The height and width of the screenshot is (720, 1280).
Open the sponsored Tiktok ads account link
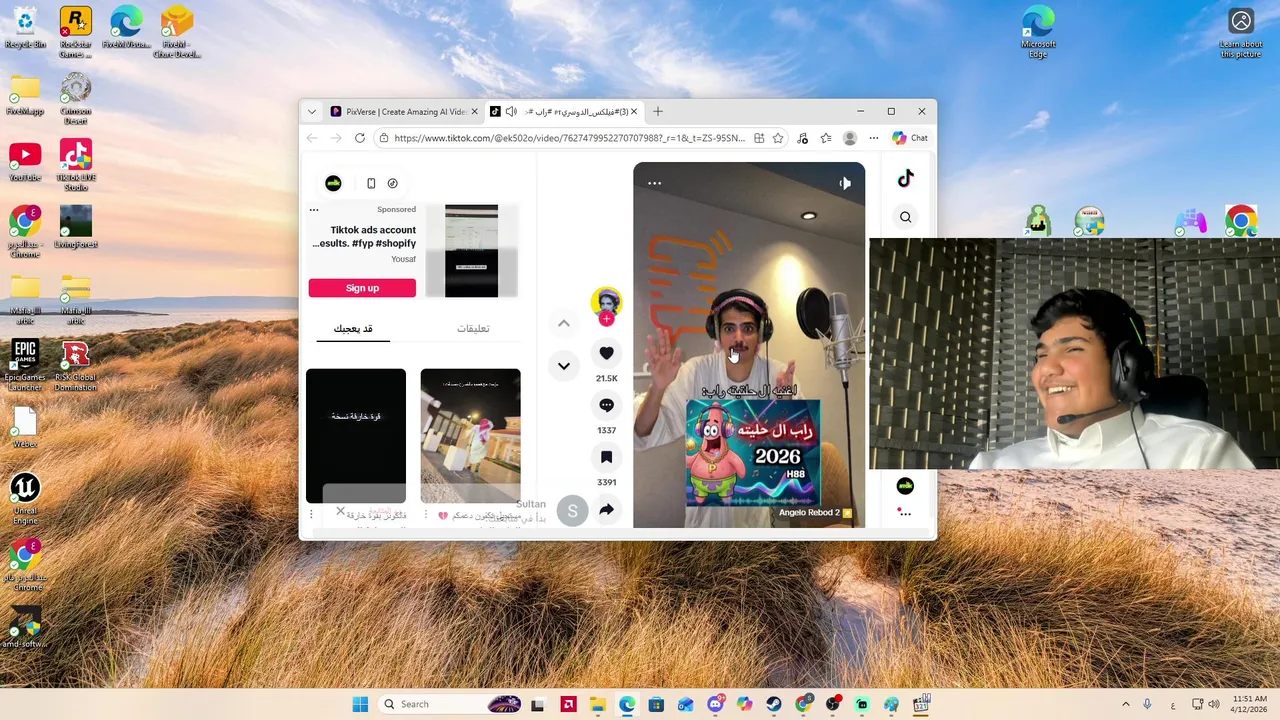coord(364,237)
